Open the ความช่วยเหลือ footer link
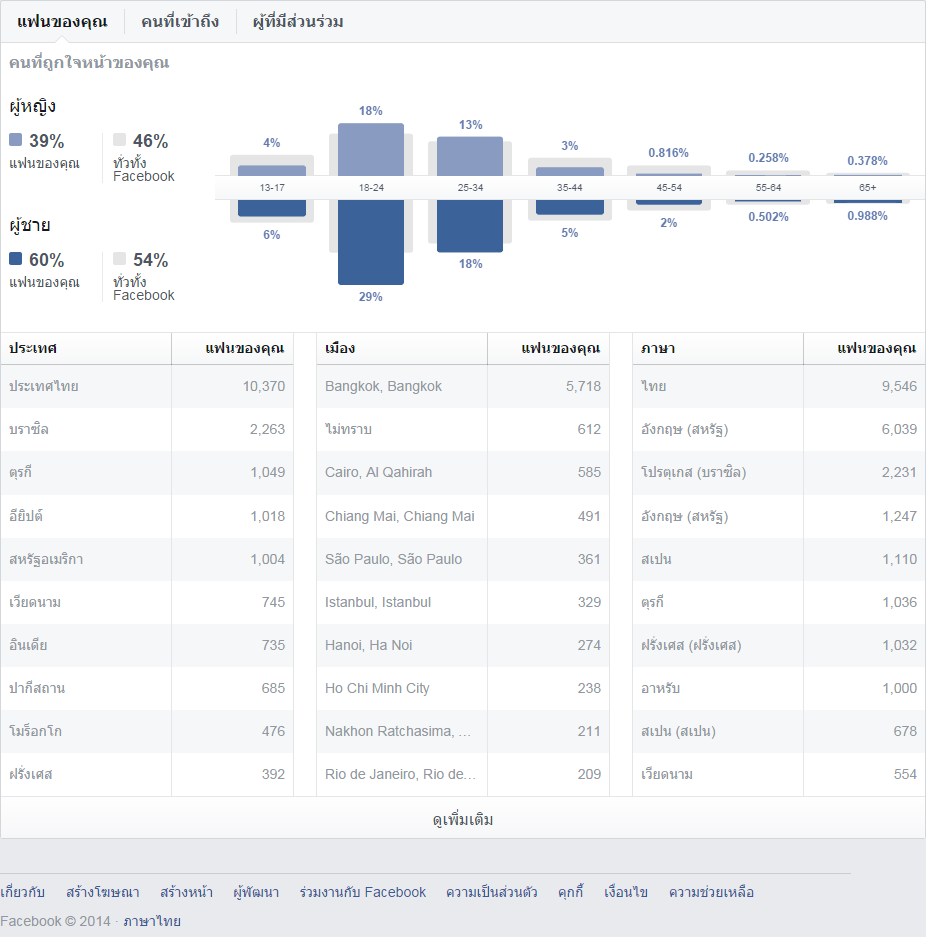Viewport: 926px width, 937px height. pos(712,892)
